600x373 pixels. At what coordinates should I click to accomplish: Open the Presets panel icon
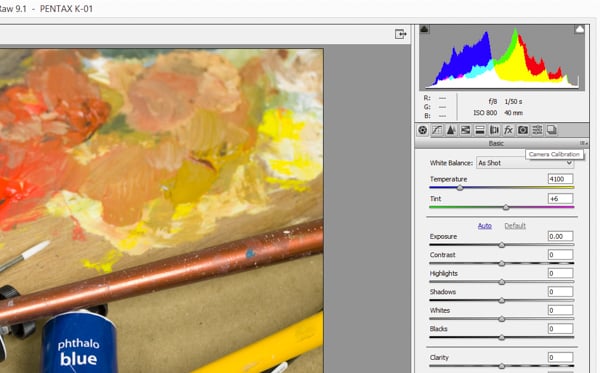click(537, 130)
